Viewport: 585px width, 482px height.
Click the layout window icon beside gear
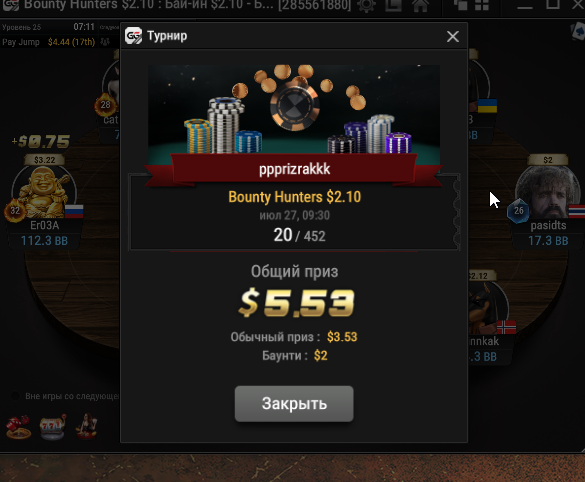(x=393, y=6)
